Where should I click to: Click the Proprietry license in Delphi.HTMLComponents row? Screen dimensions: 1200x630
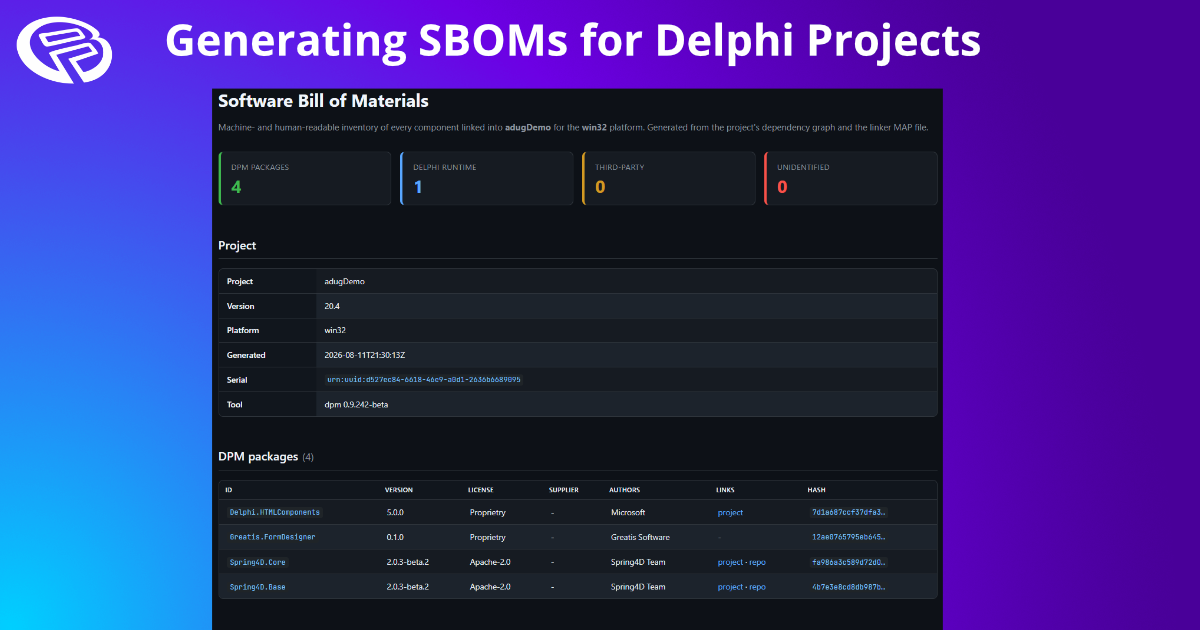(487, 512)
